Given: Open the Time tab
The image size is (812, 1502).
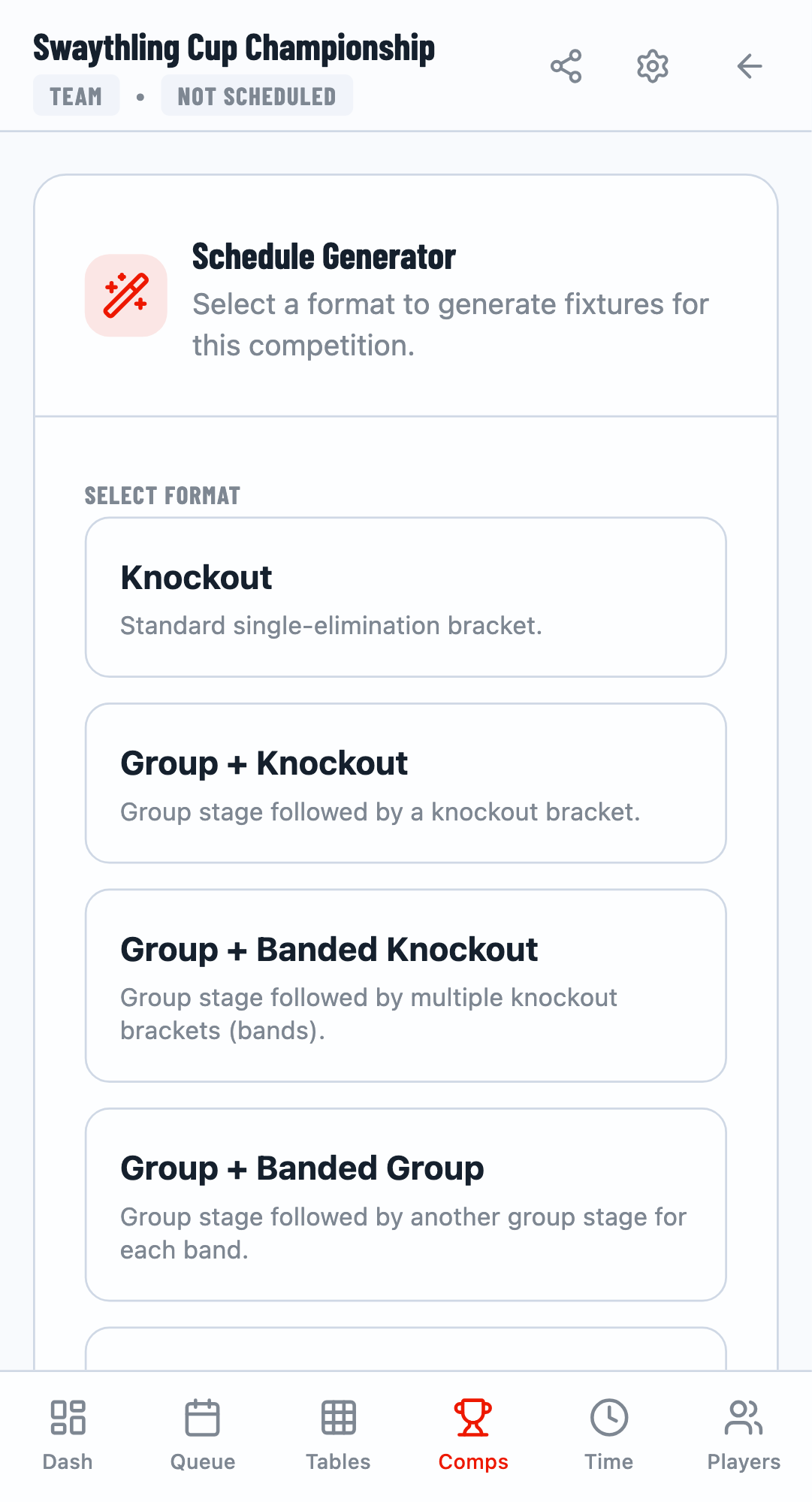Looking at the screenshot, I should click(x=608, y=1432).
